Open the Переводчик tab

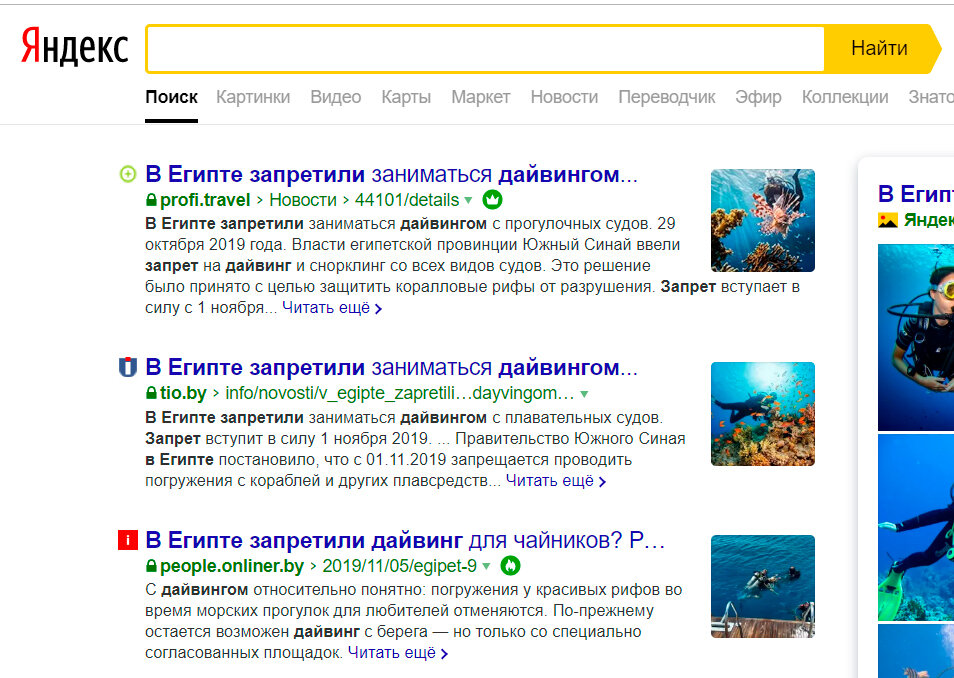(x=667, y=97)
